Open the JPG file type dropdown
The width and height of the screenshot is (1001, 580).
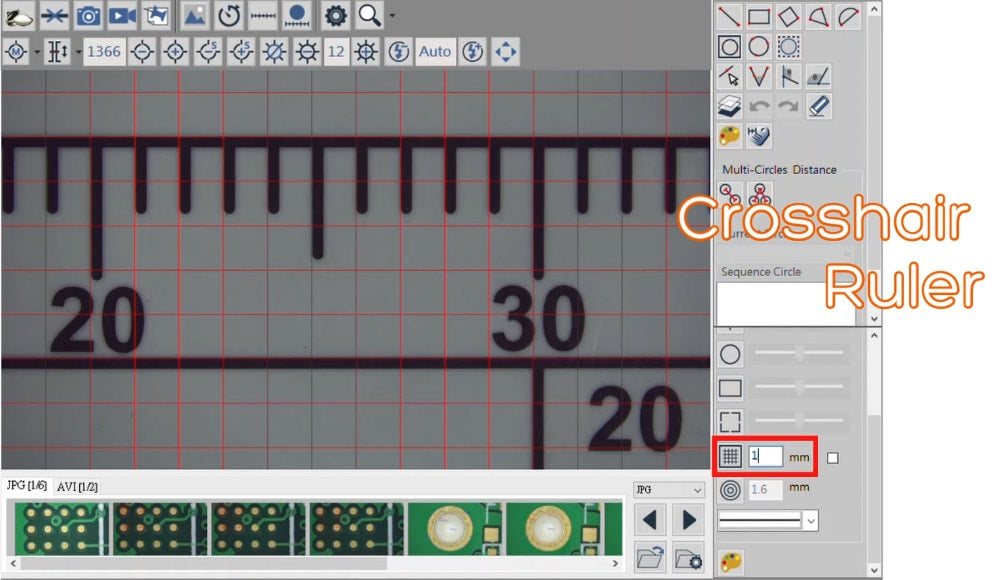tap(670, 490)
